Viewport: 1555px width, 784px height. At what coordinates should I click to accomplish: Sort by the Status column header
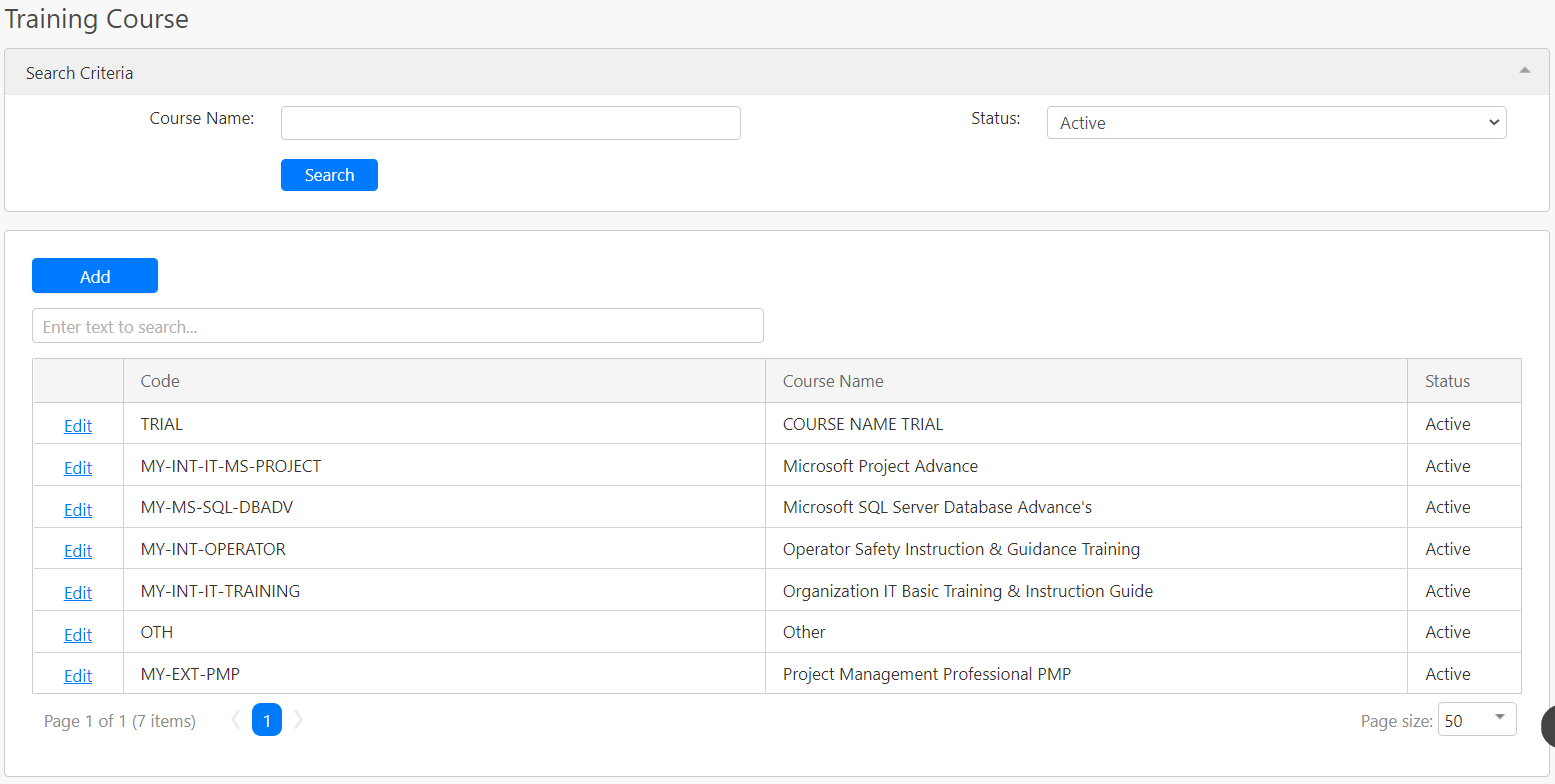tap(1464, 381)
